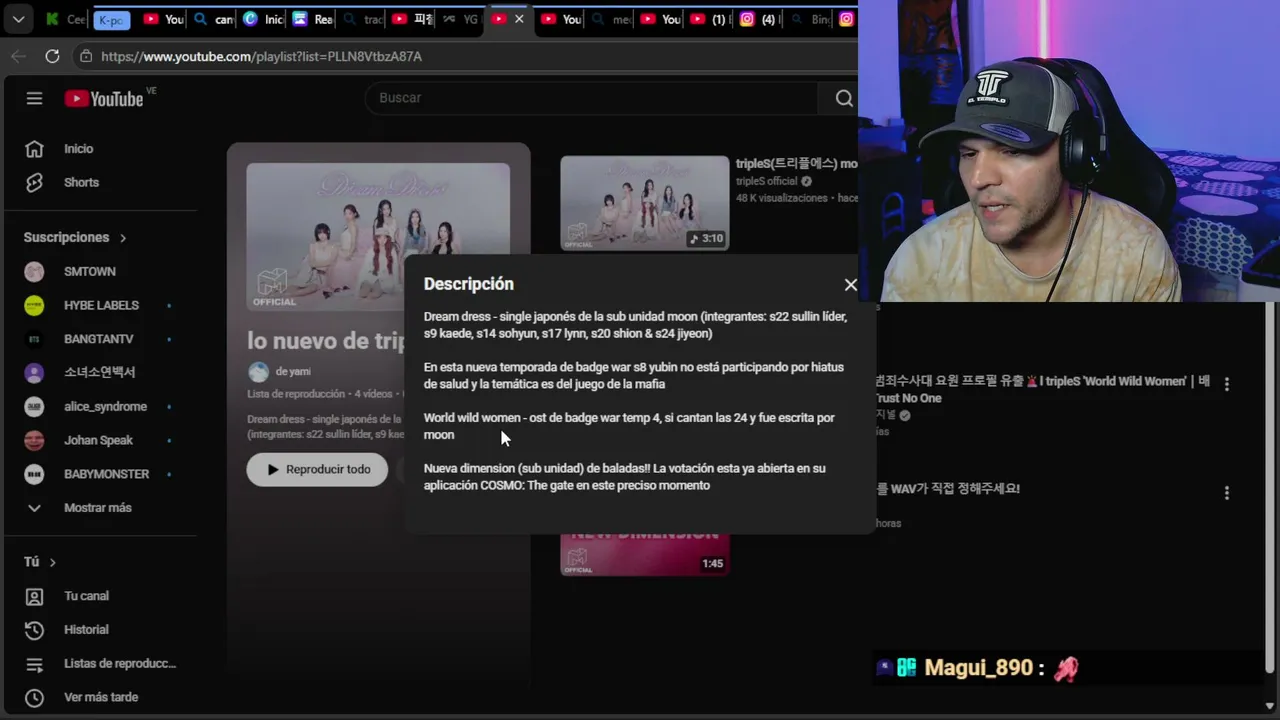
Task: Open the Inicio sidebar link
Action: click(x=79, y=149)
